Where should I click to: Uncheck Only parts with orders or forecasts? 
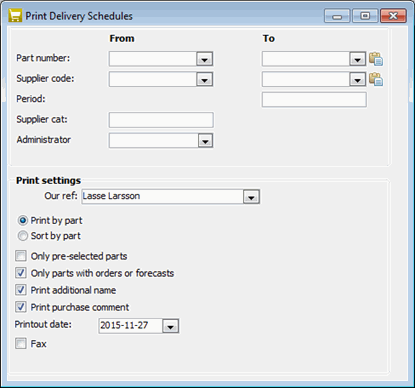click(21, 273)
